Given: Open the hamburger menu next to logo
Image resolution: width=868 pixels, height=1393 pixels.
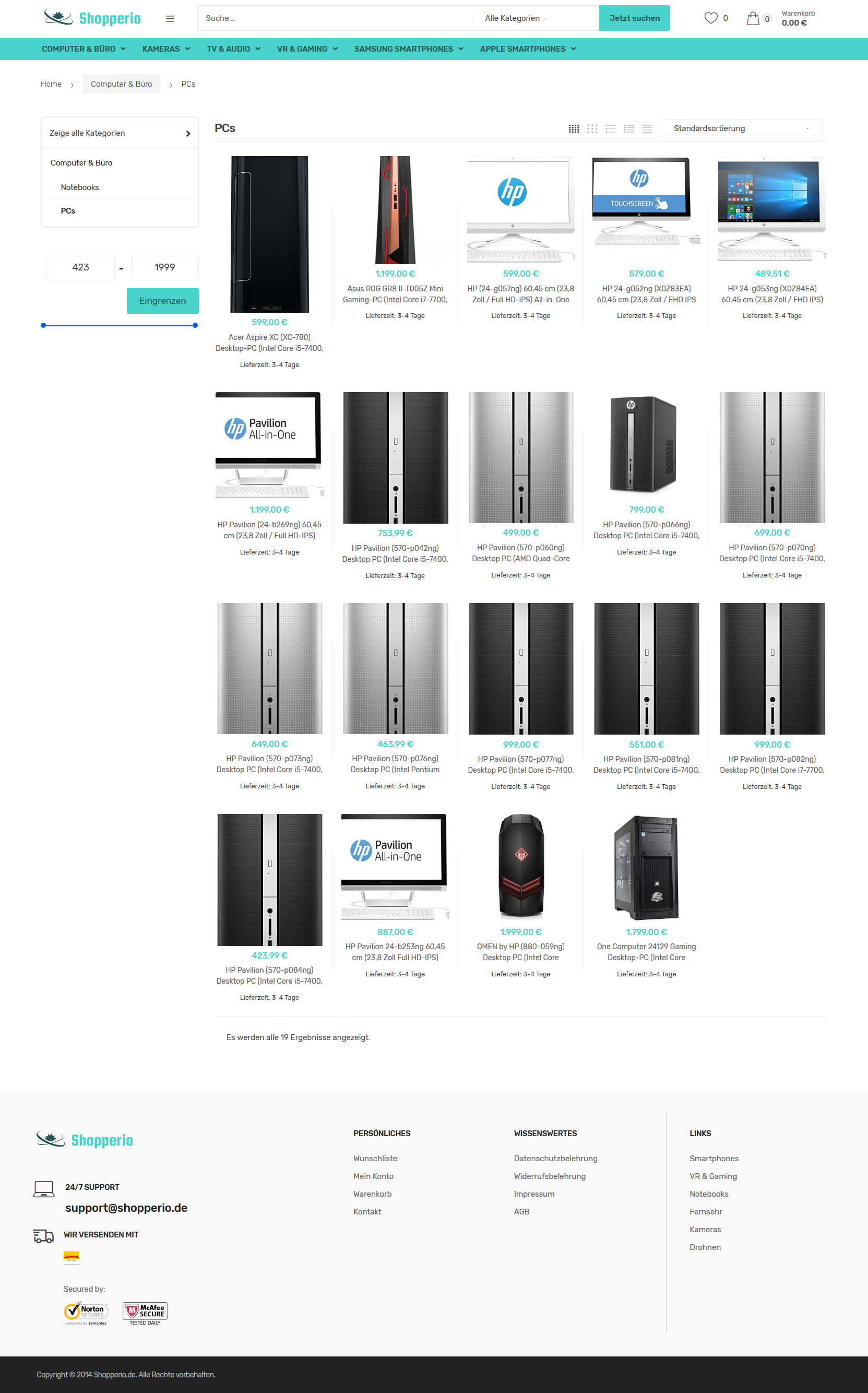Looking at the screenshot, I should click(x=170, y=18).
